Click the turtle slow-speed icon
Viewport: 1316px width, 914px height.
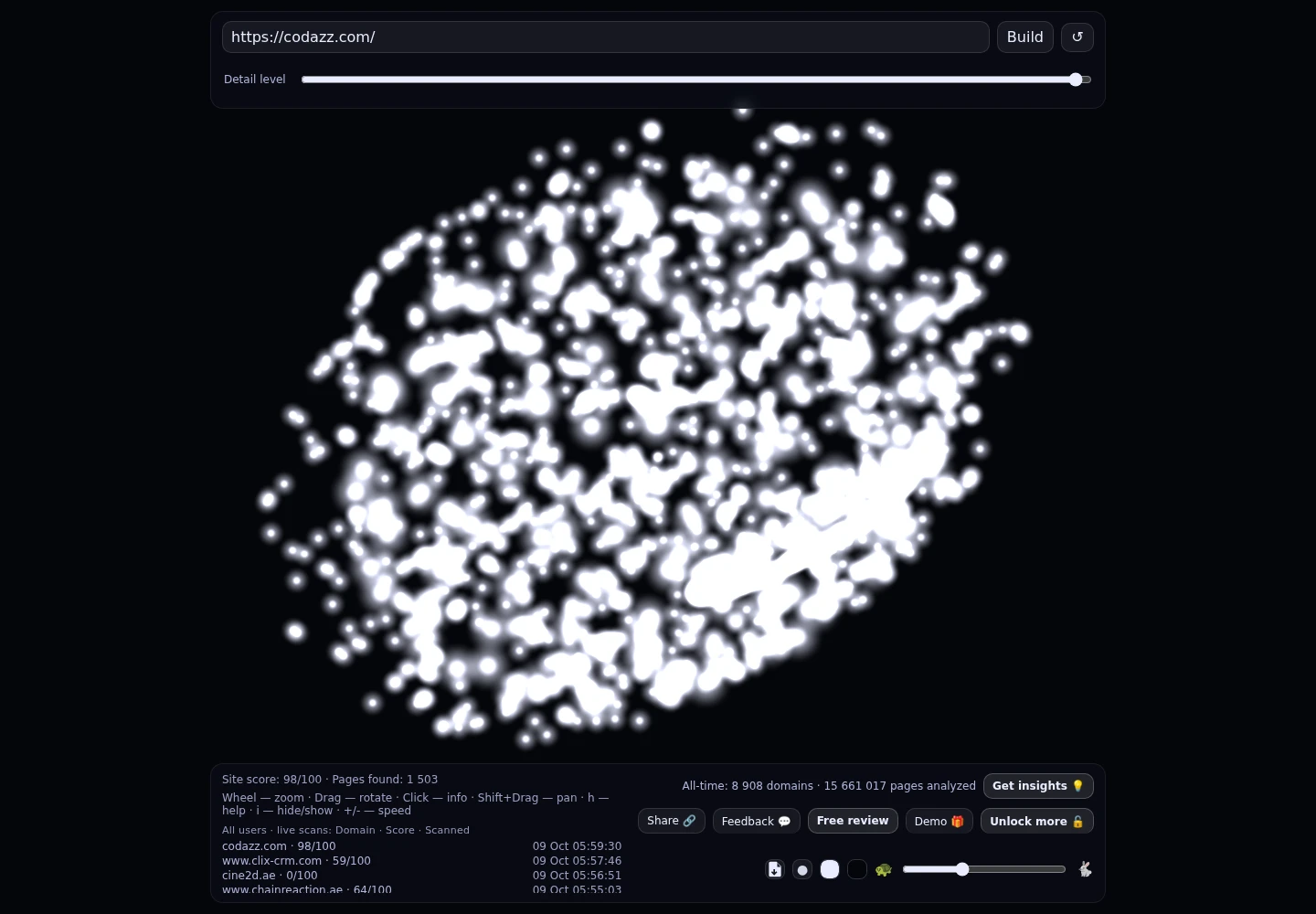(883, 869)
